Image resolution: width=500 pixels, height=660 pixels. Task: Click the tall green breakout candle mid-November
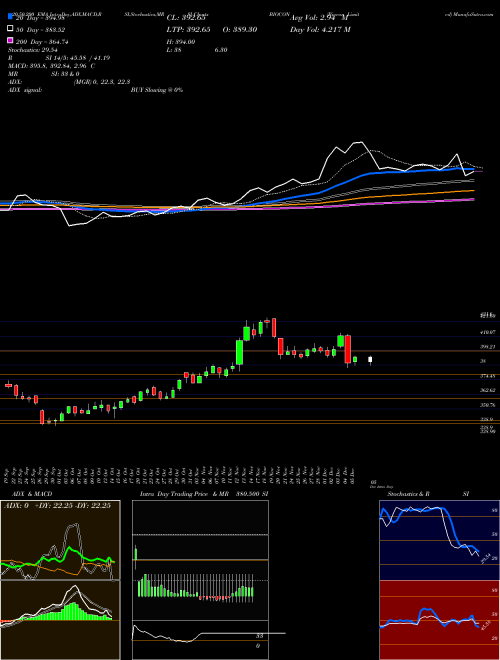239,352
